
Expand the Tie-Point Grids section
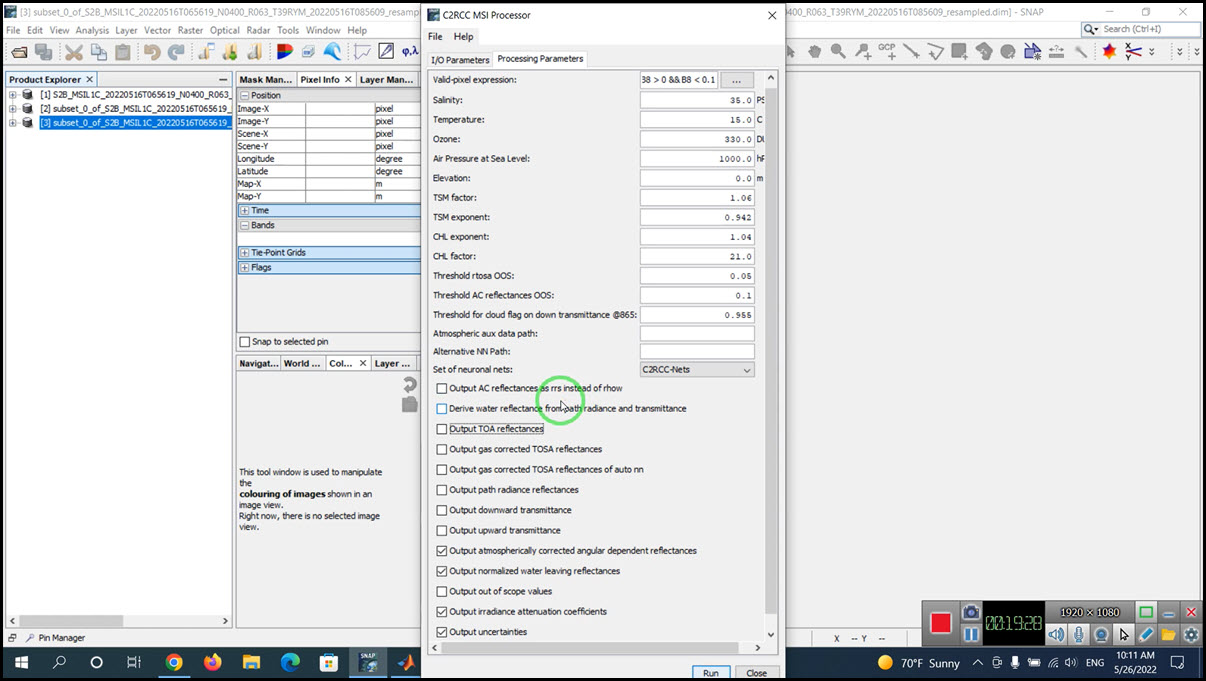coord(245,253)
